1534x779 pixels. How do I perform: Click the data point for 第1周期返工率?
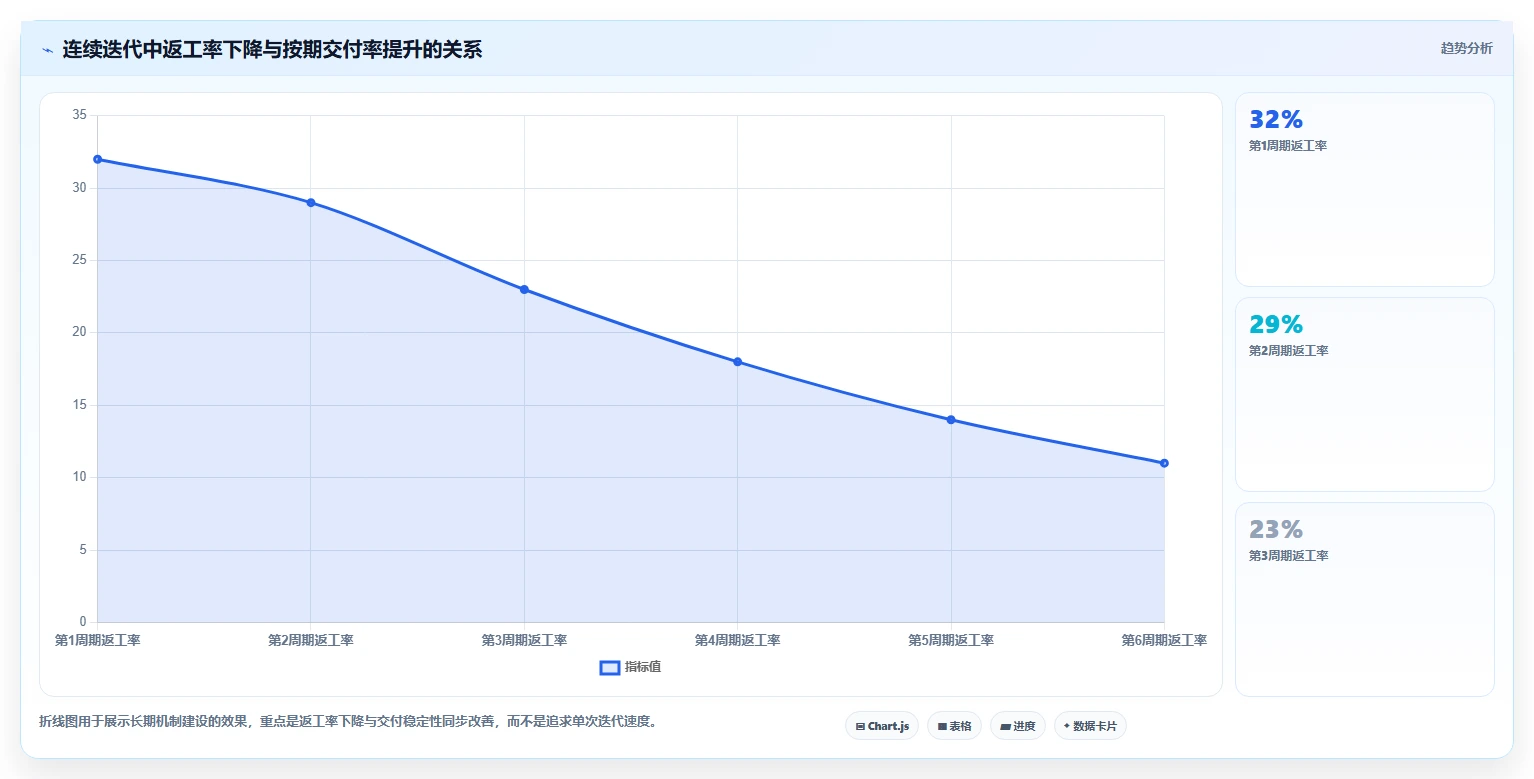pos(97,159)
